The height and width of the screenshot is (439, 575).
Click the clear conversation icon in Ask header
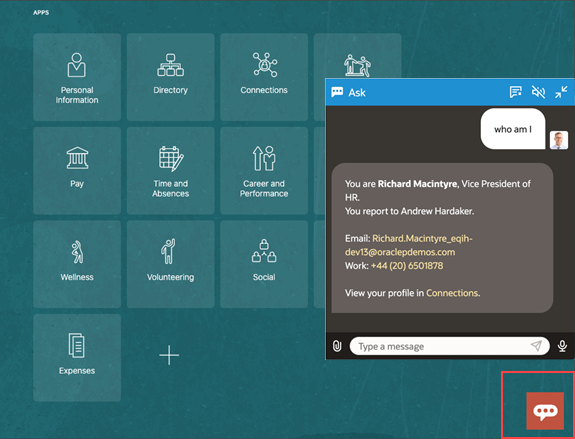516,92
